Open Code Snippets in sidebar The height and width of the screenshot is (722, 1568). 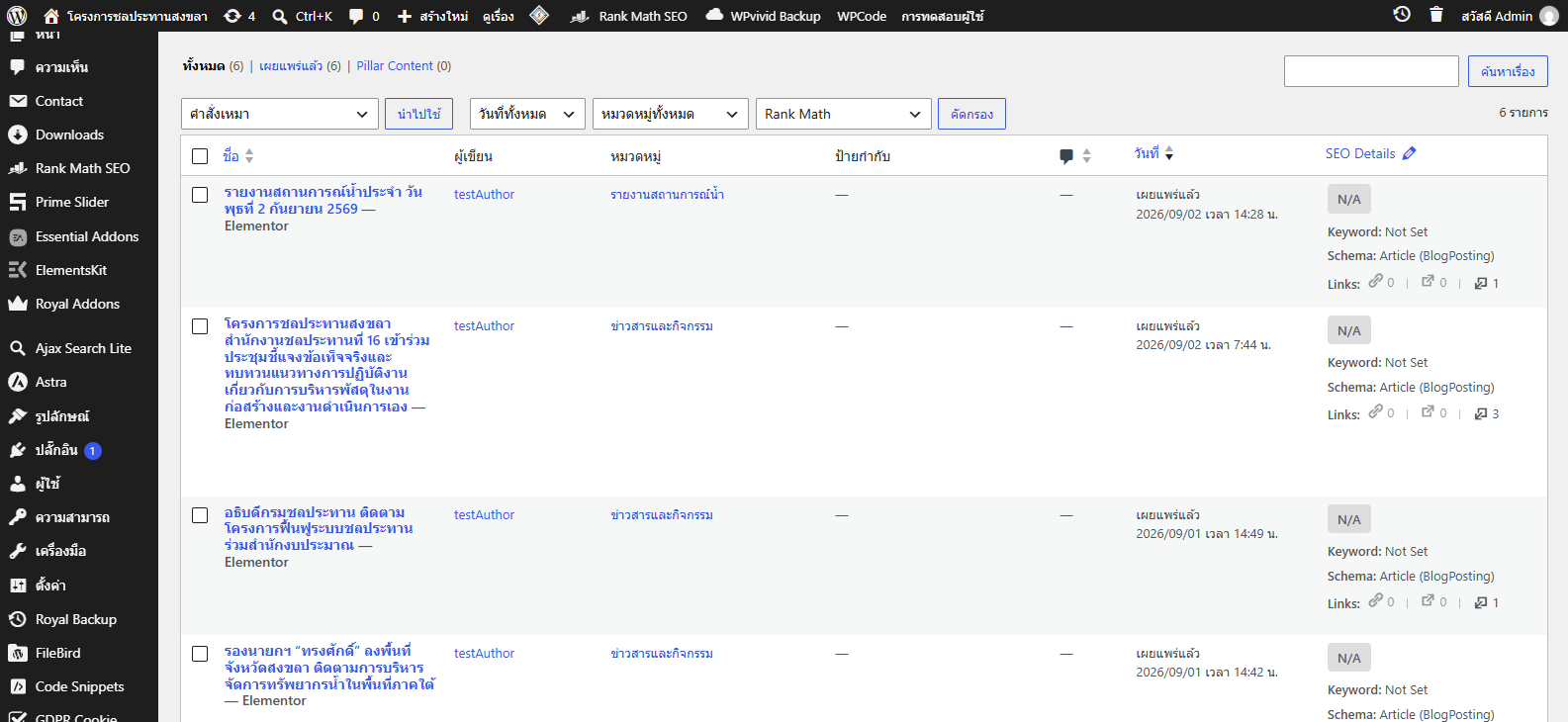coord(79,686)
